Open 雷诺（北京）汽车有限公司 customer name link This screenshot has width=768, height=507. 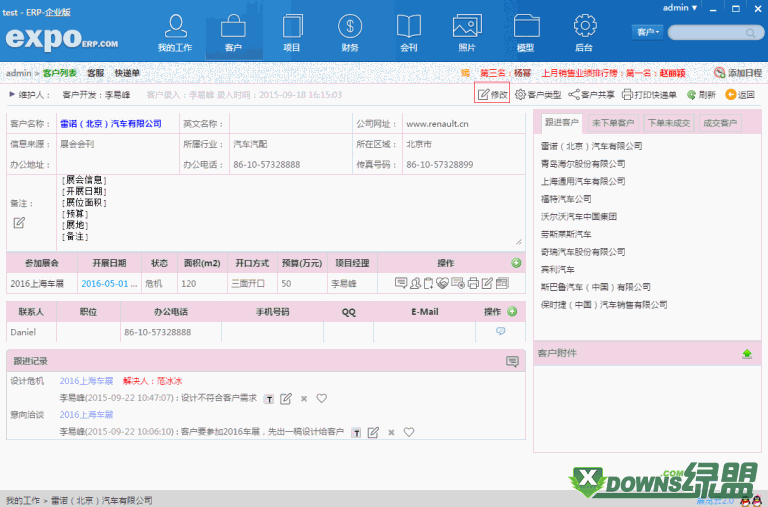[111, 124]
